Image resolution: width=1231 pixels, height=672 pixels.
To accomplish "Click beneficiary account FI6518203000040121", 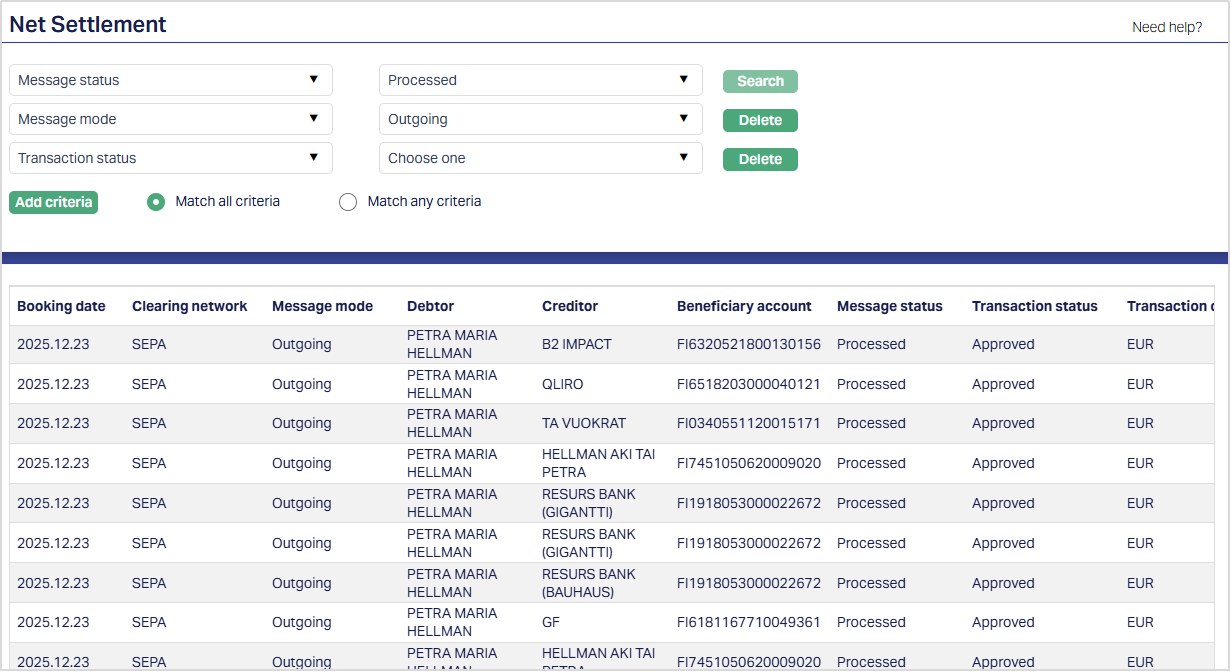I will tap(749, 384).
